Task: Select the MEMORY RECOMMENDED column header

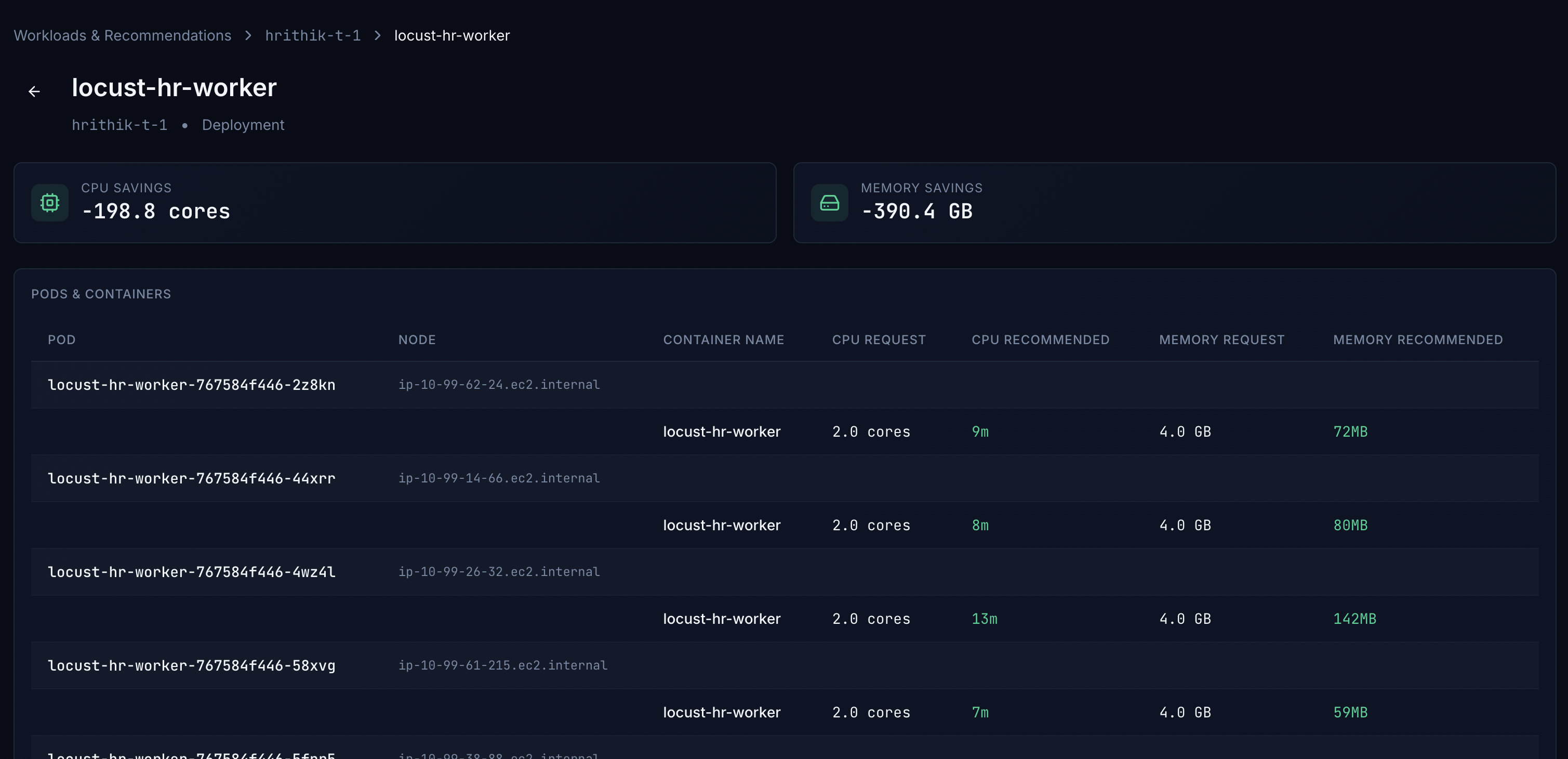Action: [1418, 339]
